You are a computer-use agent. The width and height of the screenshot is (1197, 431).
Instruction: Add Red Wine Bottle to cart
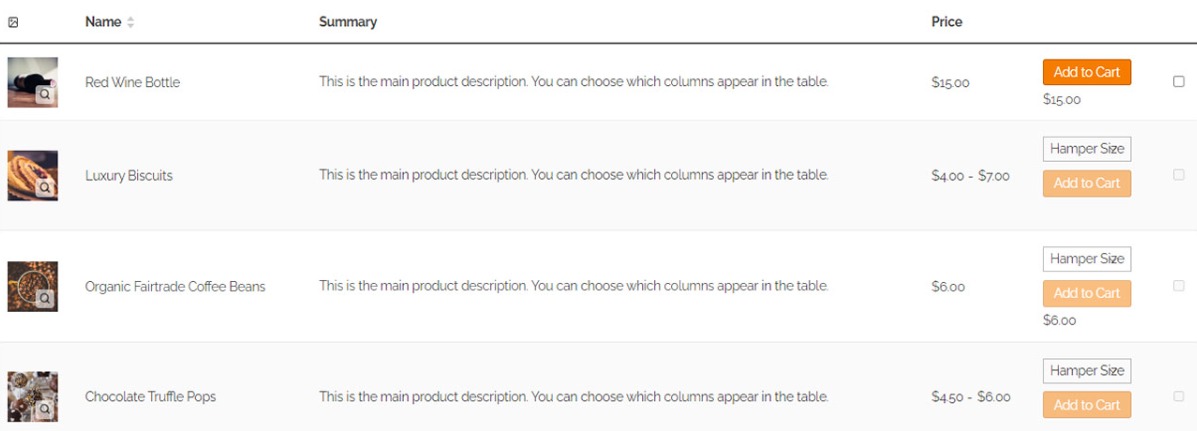tap(1086, 72)
